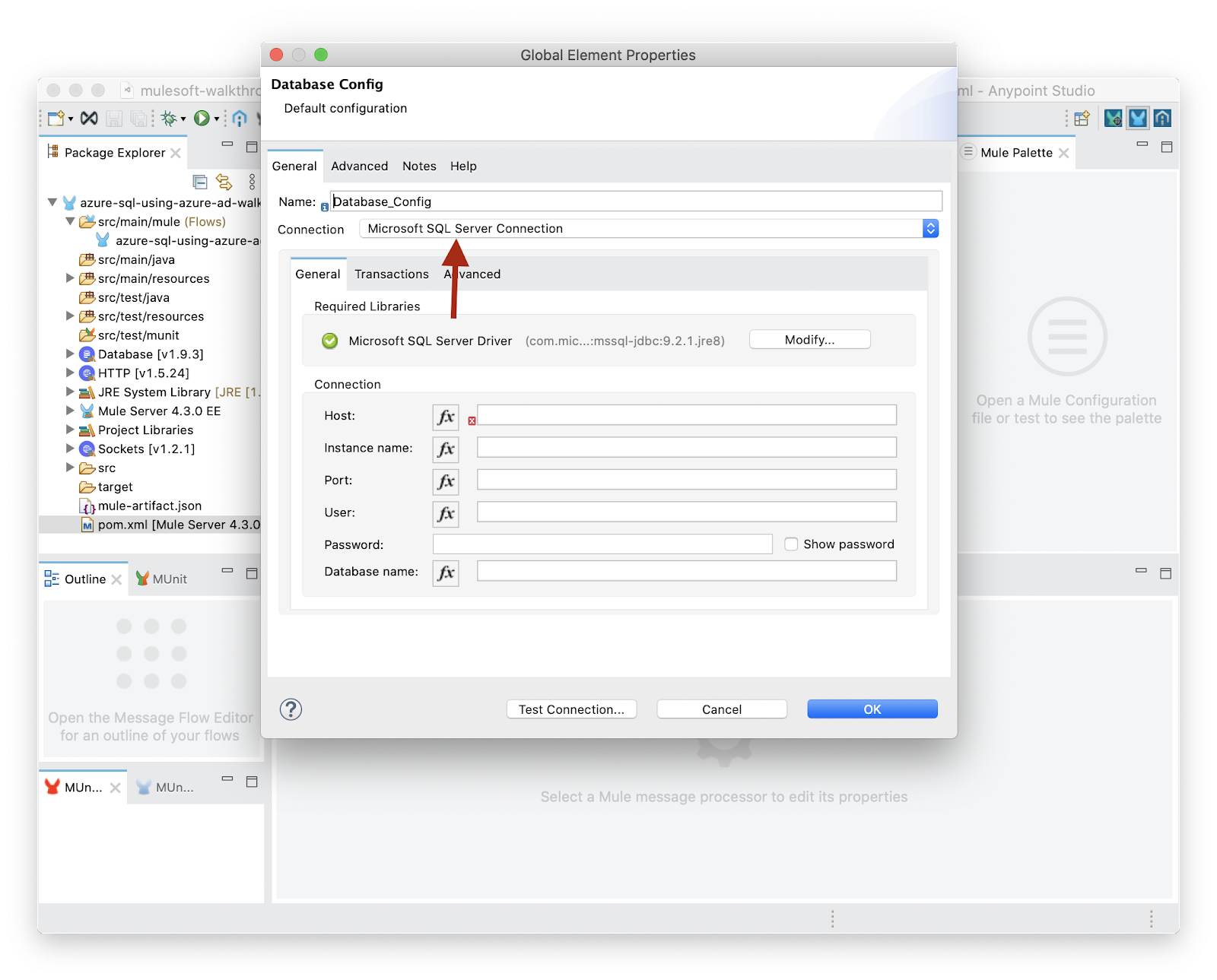
Task: Click Collapse All icon in Package Explorer
Action: click(200, 182)
